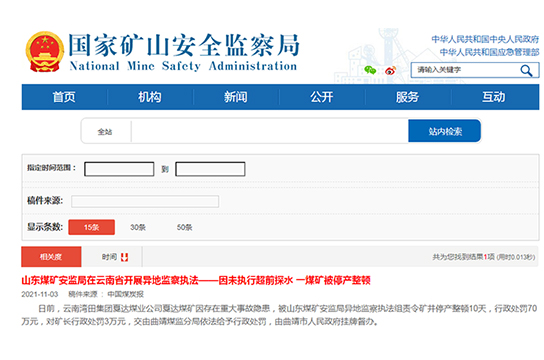Click the header keyword search box
Screen dimensions: 544x360
[x=465, y=70]
